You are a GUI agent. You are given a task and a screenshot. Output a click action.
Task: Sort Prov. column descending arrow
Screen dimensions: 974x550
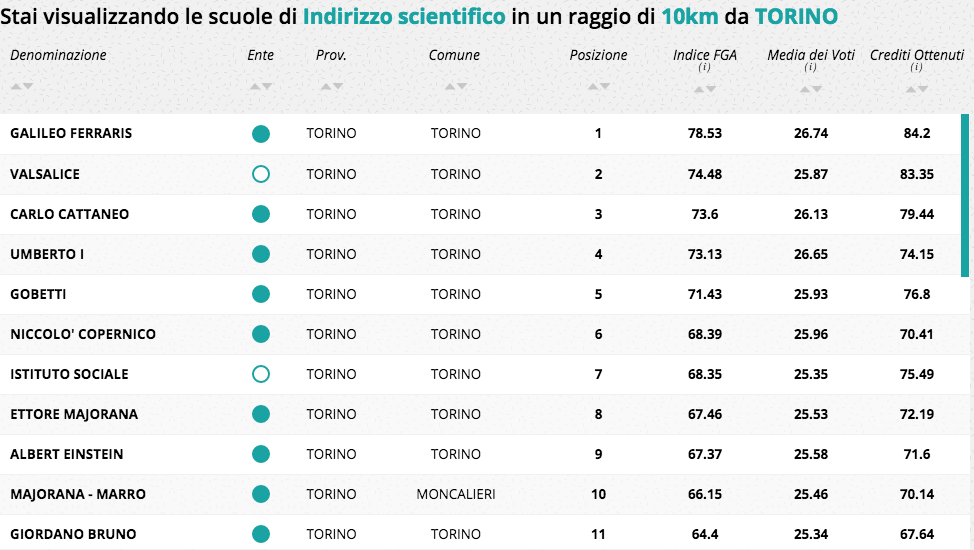(x=337, y=86)
